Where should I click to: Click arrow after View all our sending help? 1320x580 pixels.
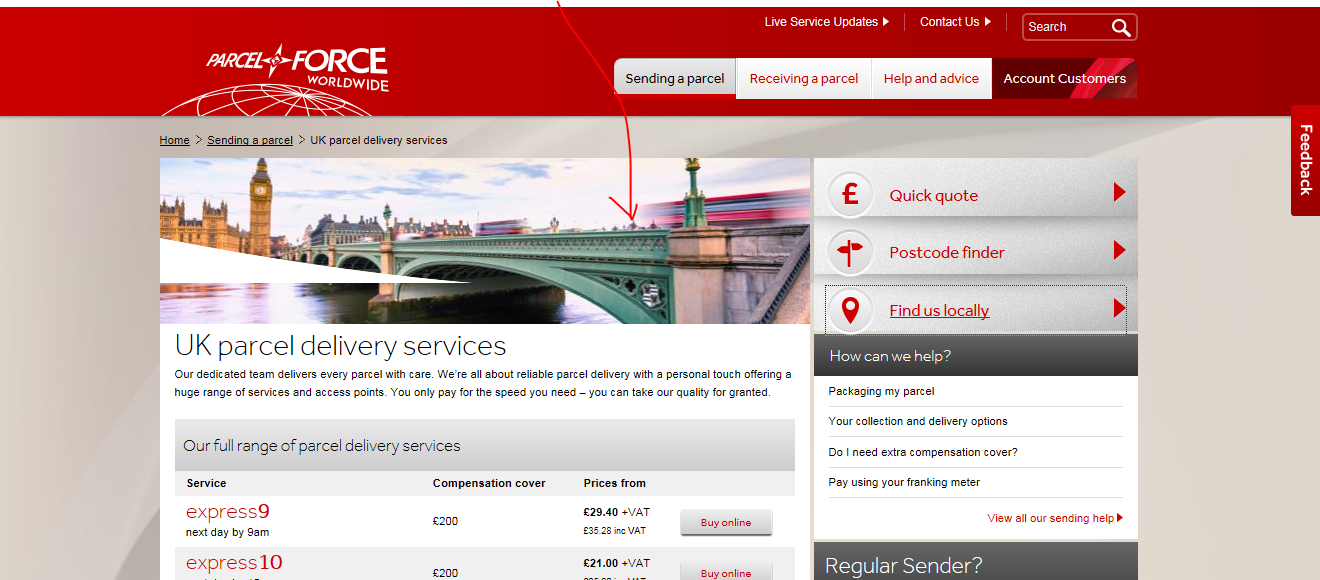point(1120,518)
